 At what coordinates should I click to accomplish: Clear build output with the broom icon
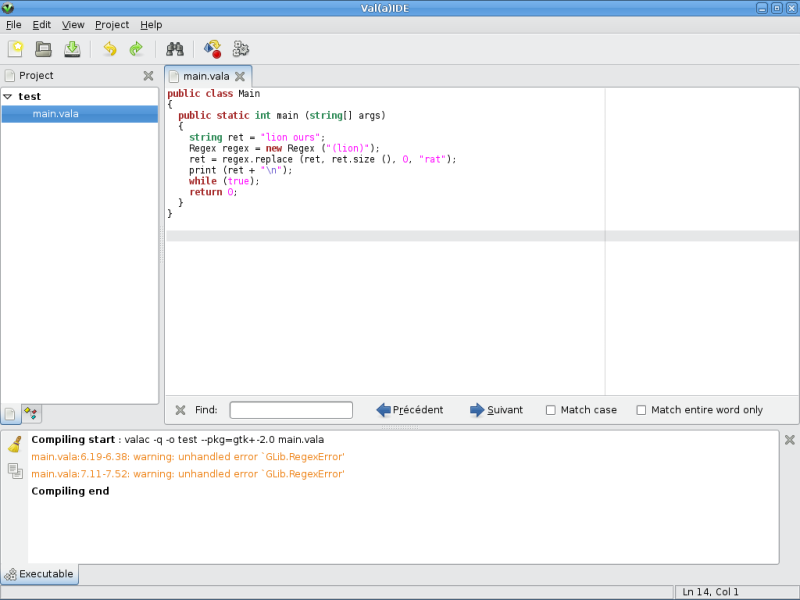pos(15,444)
